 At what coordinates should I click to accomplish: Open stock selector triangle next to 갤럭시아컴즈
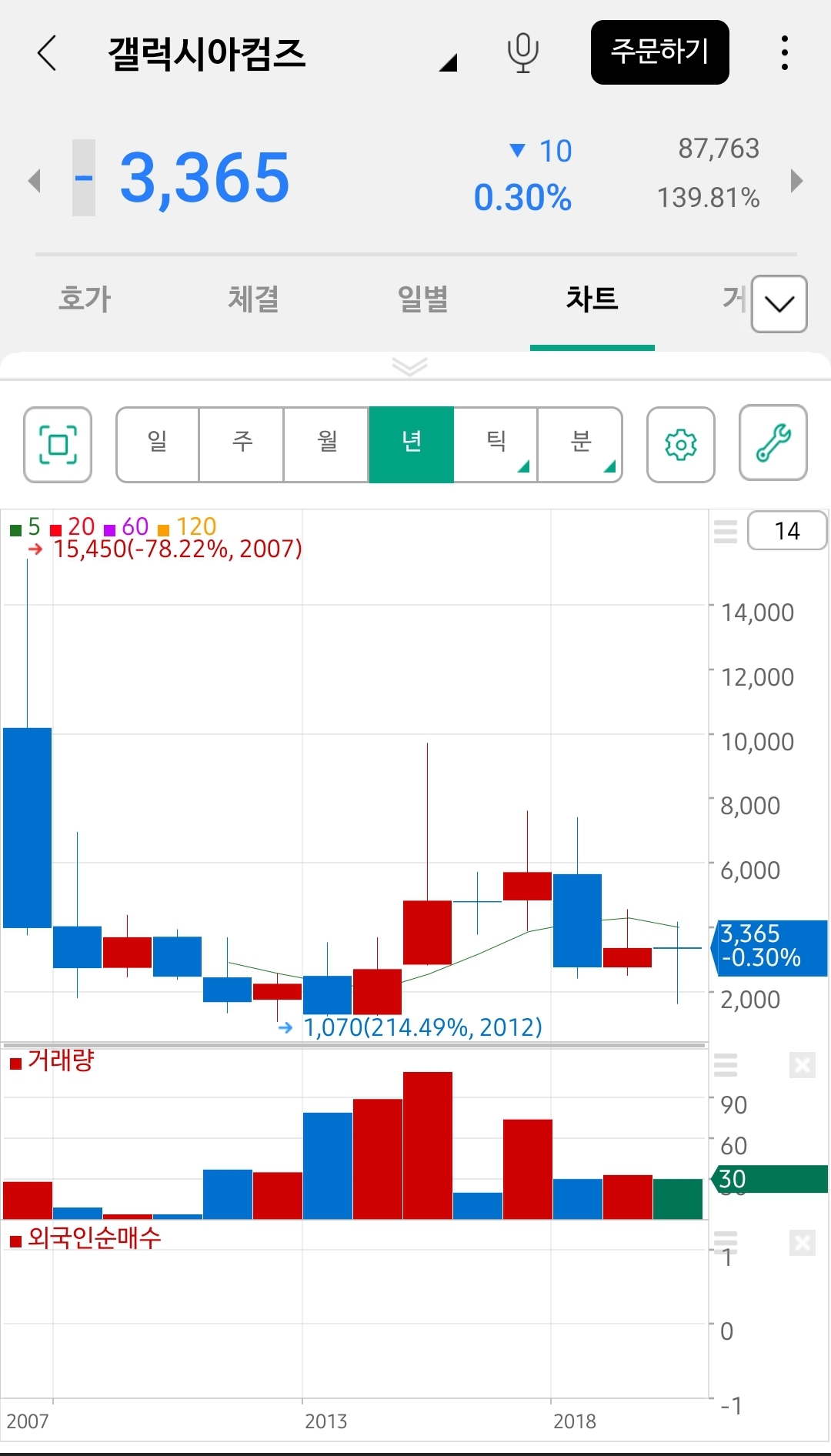(448, 63)
